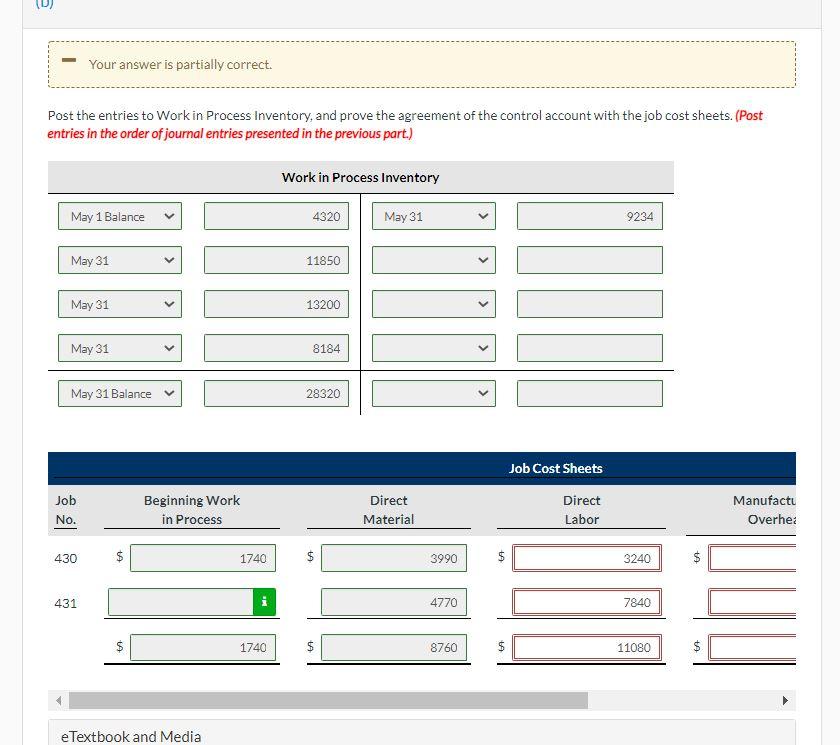
Task: Click the empty credit amount field in the balance row
Action: [x=590, y=393]
